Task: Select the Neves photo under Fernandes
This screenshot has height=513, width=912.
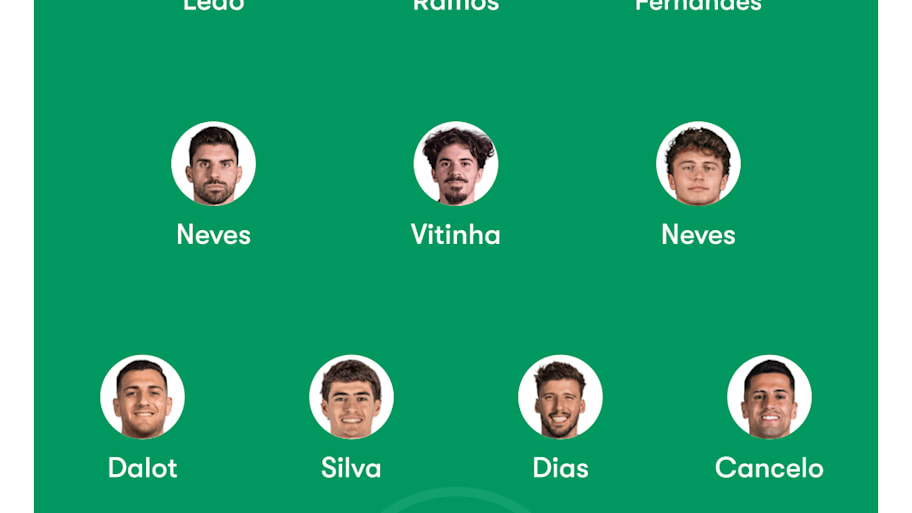Action: point(698,163)
